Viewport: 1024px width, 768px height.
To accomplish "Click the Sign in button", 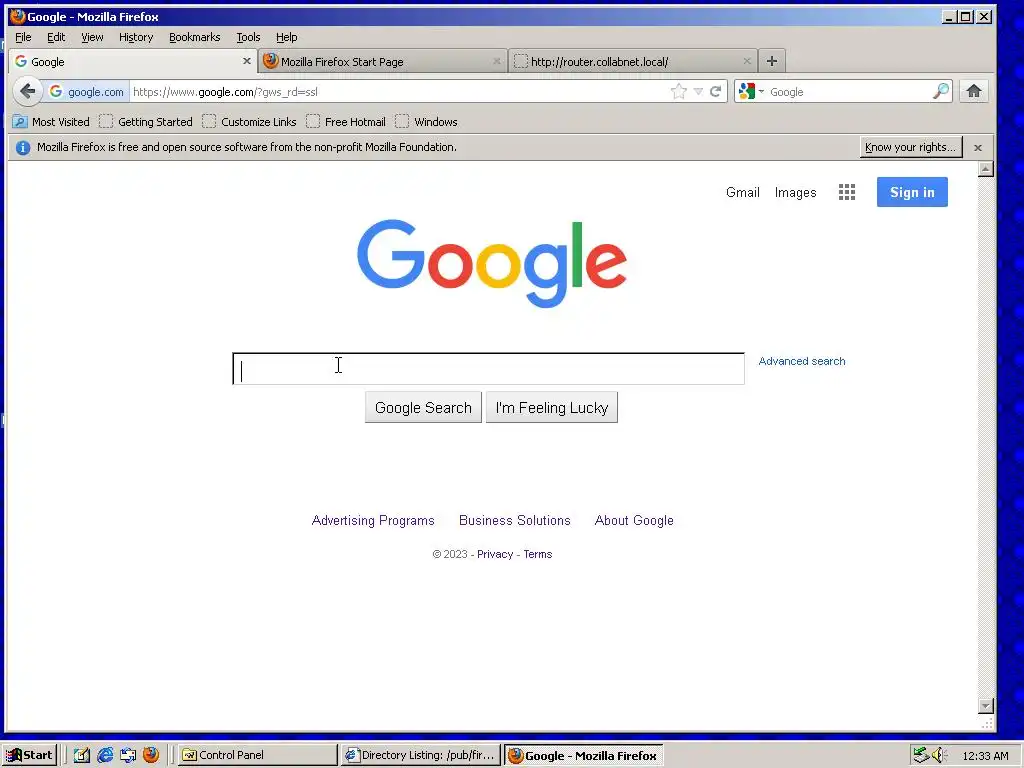I will [x=912, y=192].
